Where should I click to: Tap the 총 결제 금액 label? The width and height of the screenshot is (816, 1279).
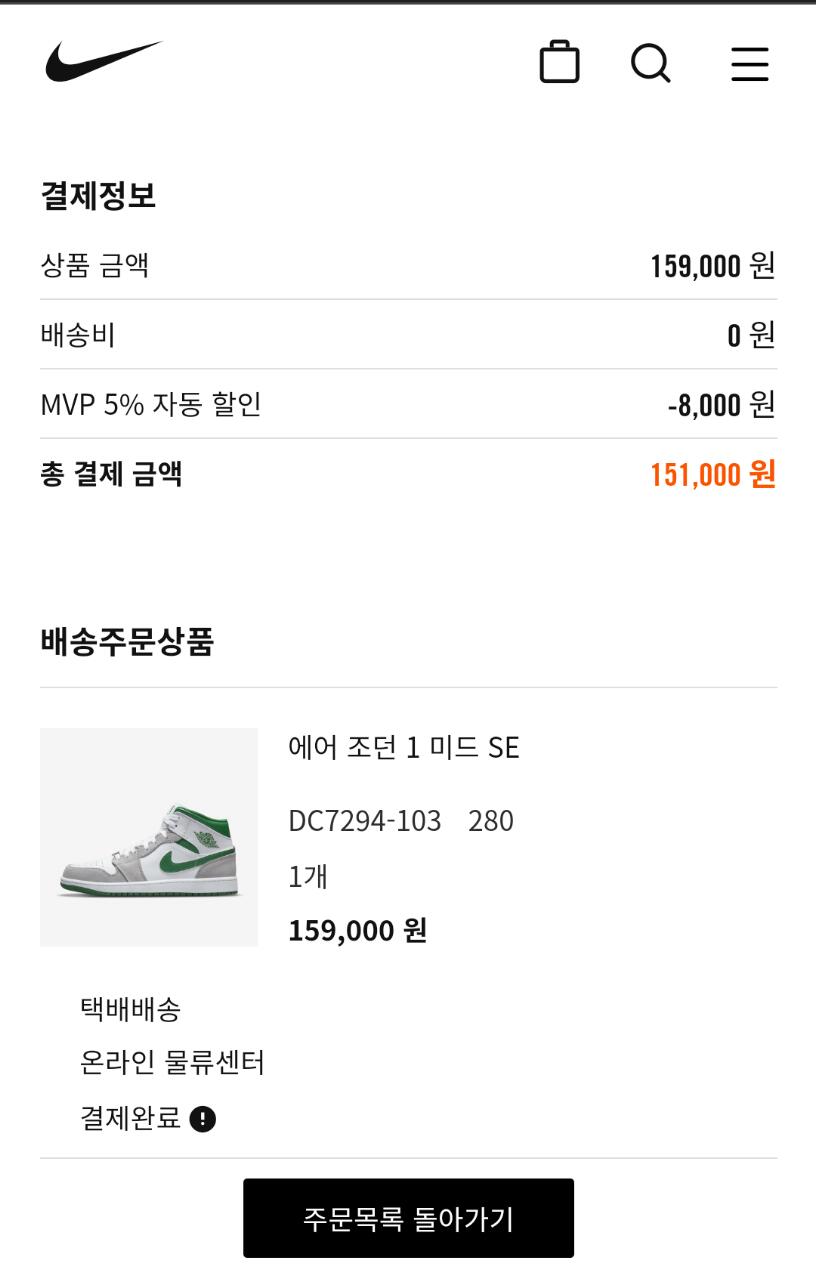tap(111, 473)
